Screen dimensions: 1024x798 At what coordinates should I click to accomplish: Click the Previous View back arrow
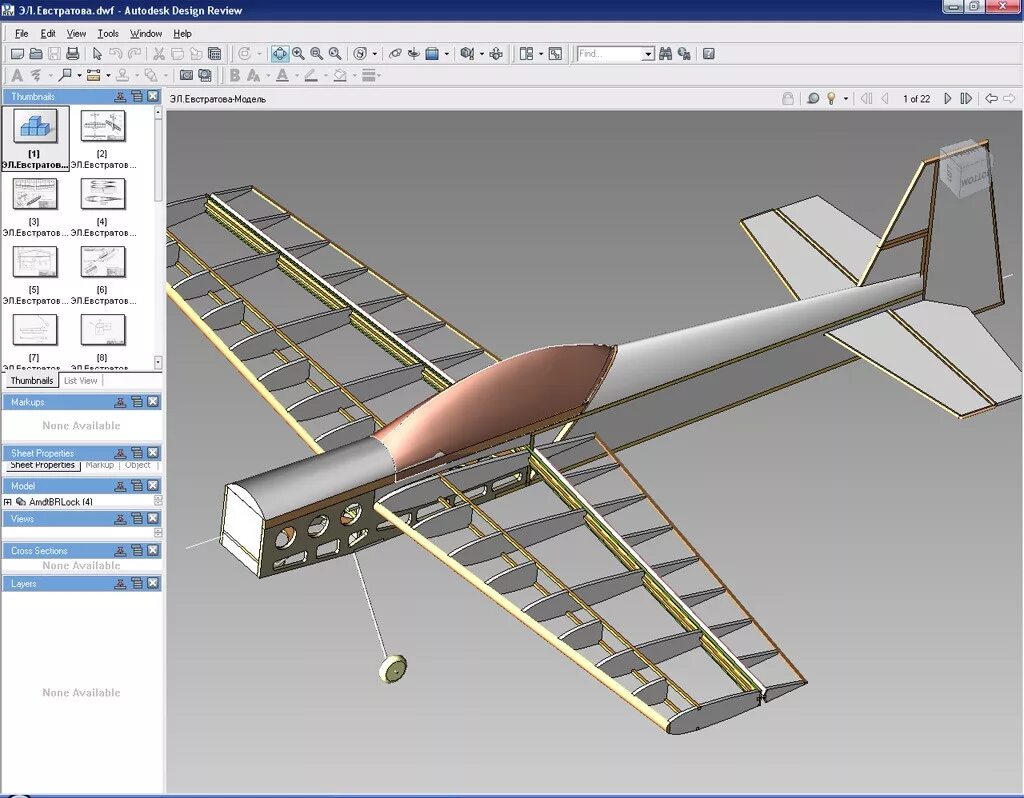[x=991, y=99]
